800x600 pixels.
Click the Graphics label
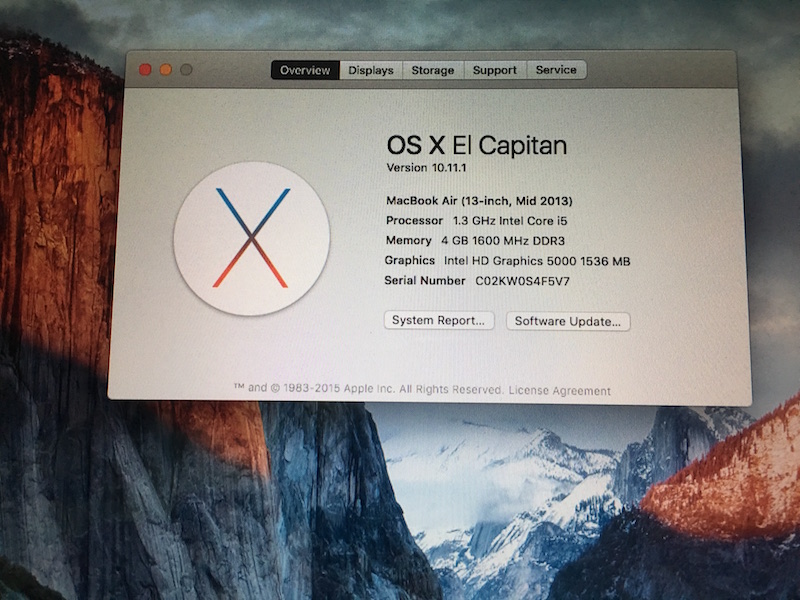click(410, 260)
